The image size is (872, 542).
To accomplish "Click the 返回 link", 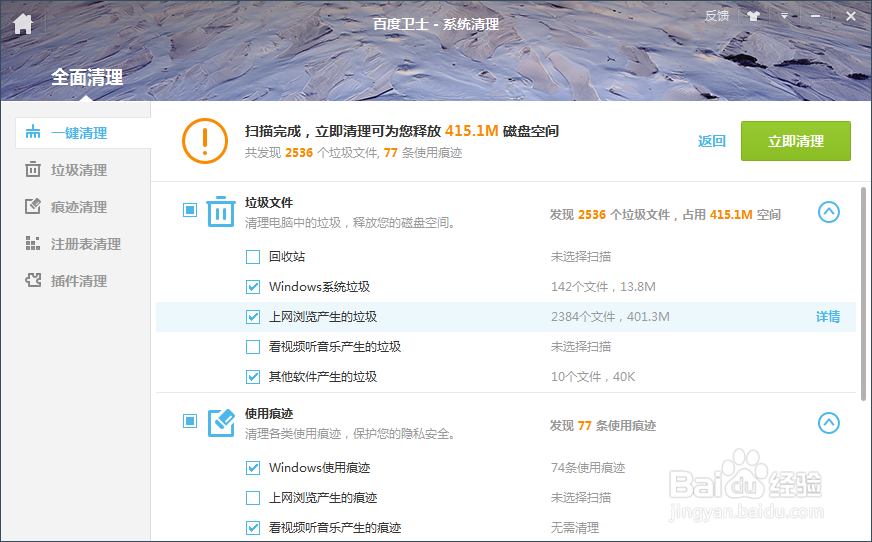I will pos(712,141).
